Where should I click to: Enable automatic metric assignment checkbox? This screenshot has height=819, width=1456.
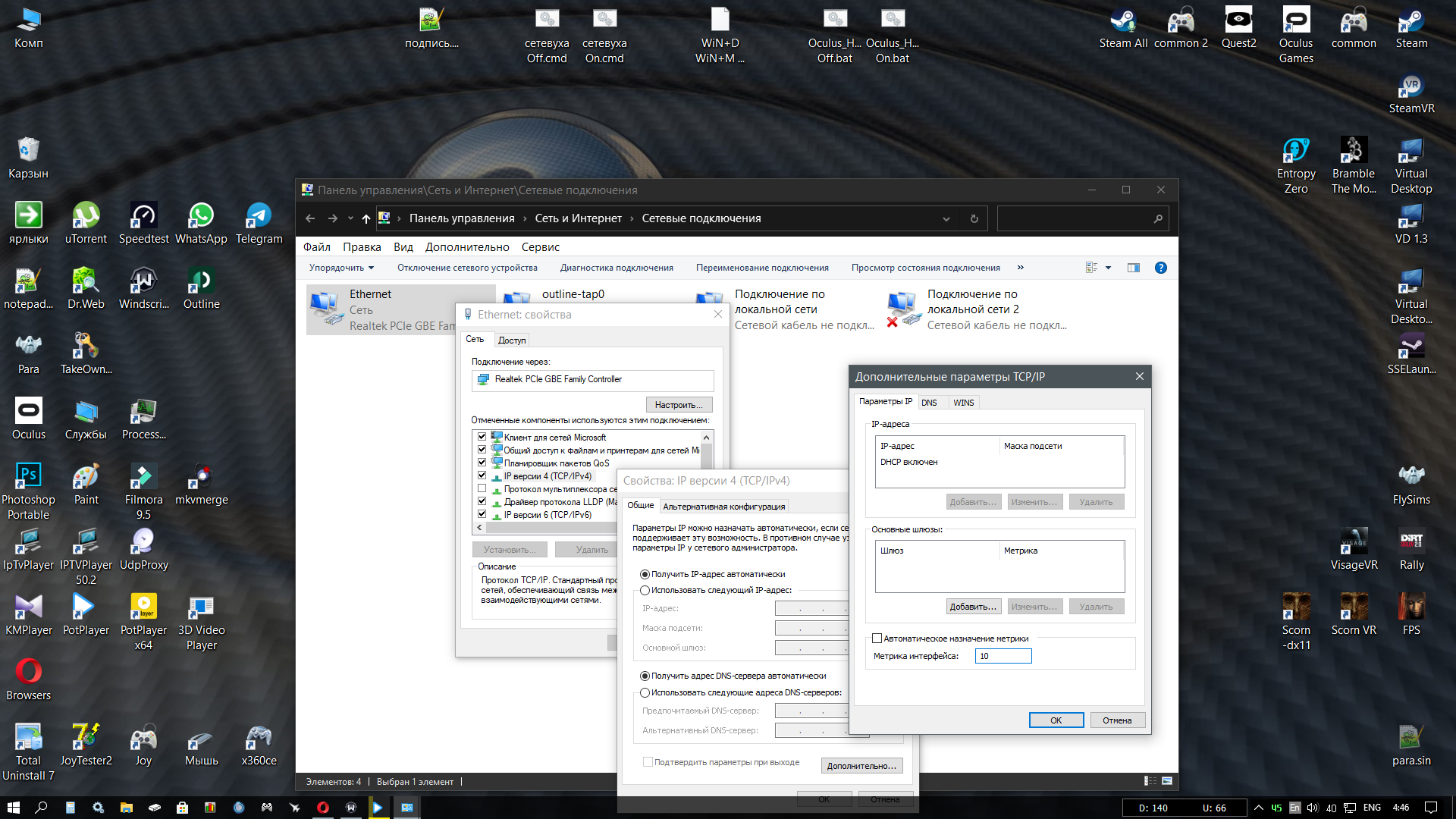pyautogui.click(x=877, y=639)
